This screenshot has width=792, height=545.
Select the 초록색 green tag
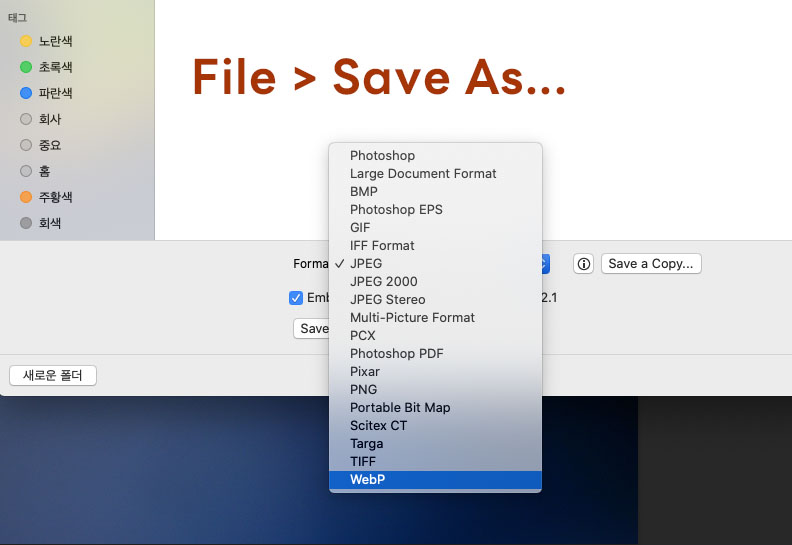point(46,67)
